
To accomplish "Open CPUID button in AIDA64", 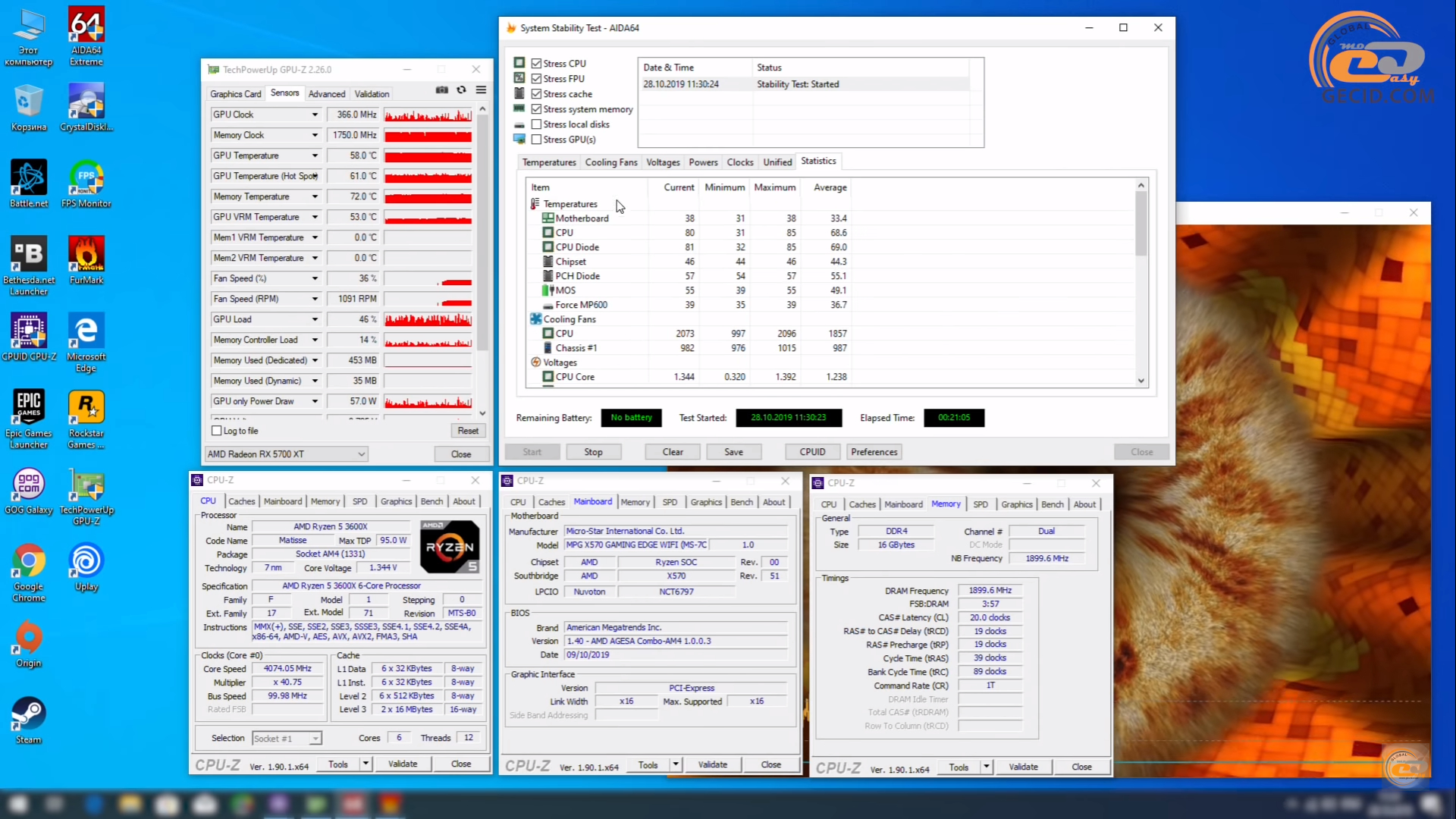I will tap(812, 452).
